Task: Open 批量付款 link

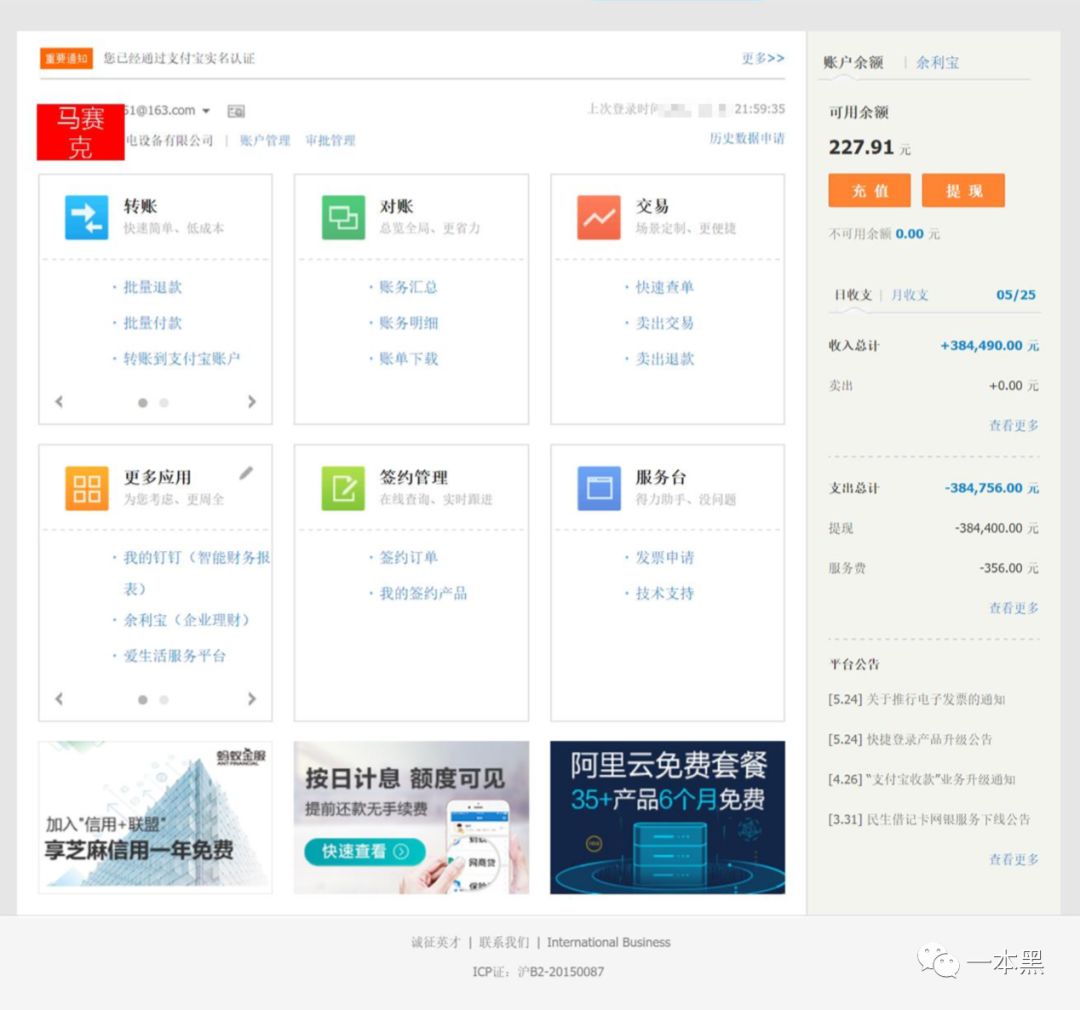Action: click(x=152, y=323)
